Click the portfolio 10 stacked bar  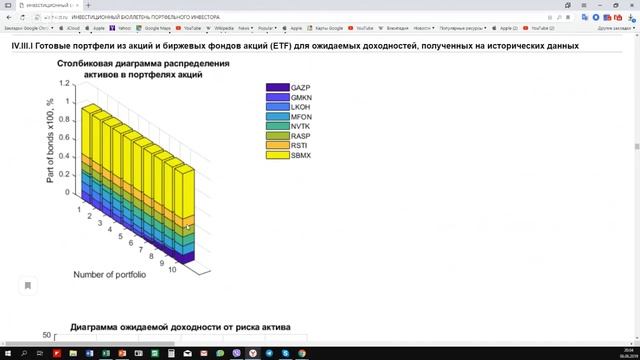[184, 214]
